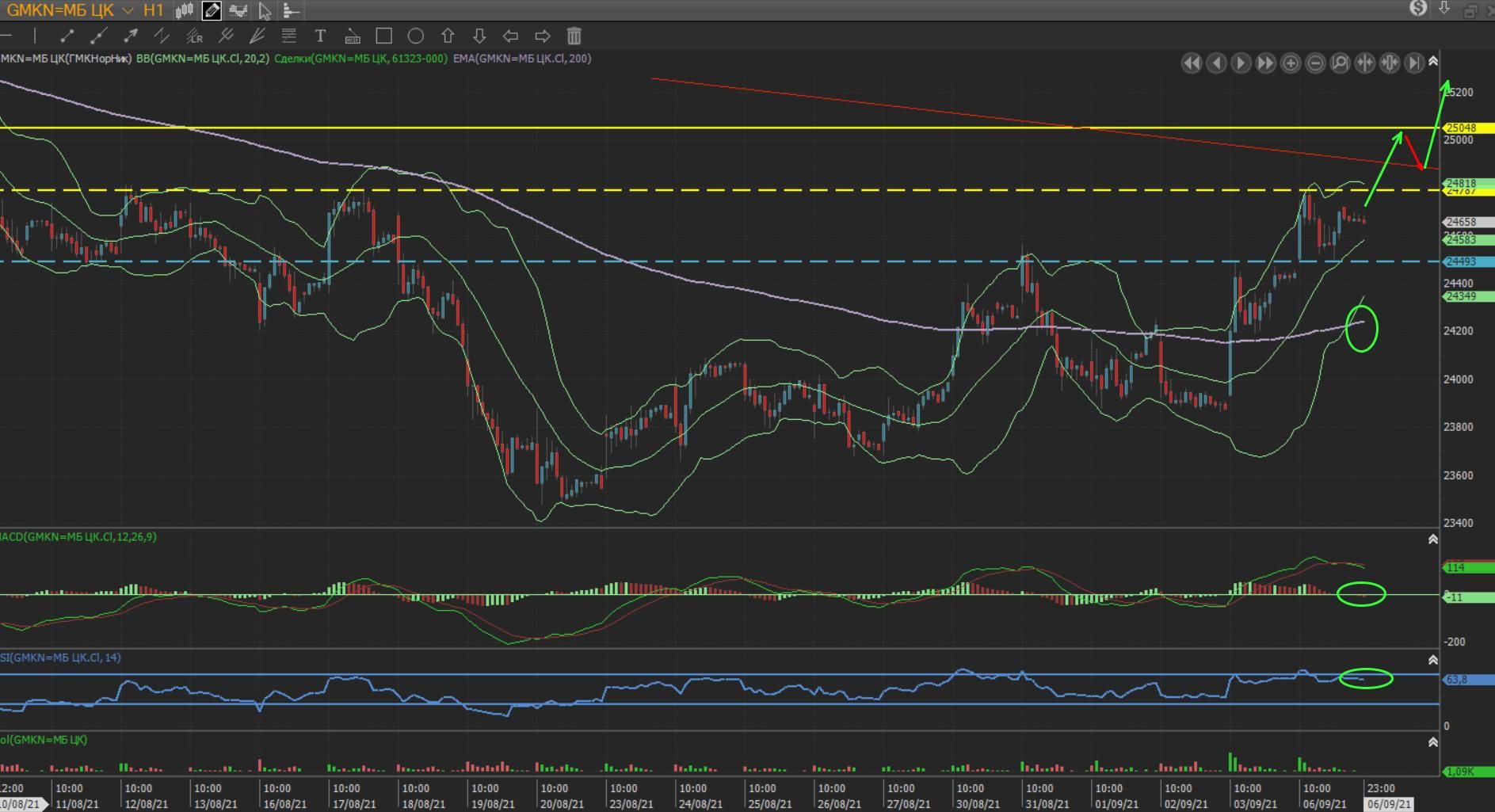The width and height of the screenshot is (1495, 812).
Task: Click the 63,8 RSI value tag
Action: coord(1468,680)
